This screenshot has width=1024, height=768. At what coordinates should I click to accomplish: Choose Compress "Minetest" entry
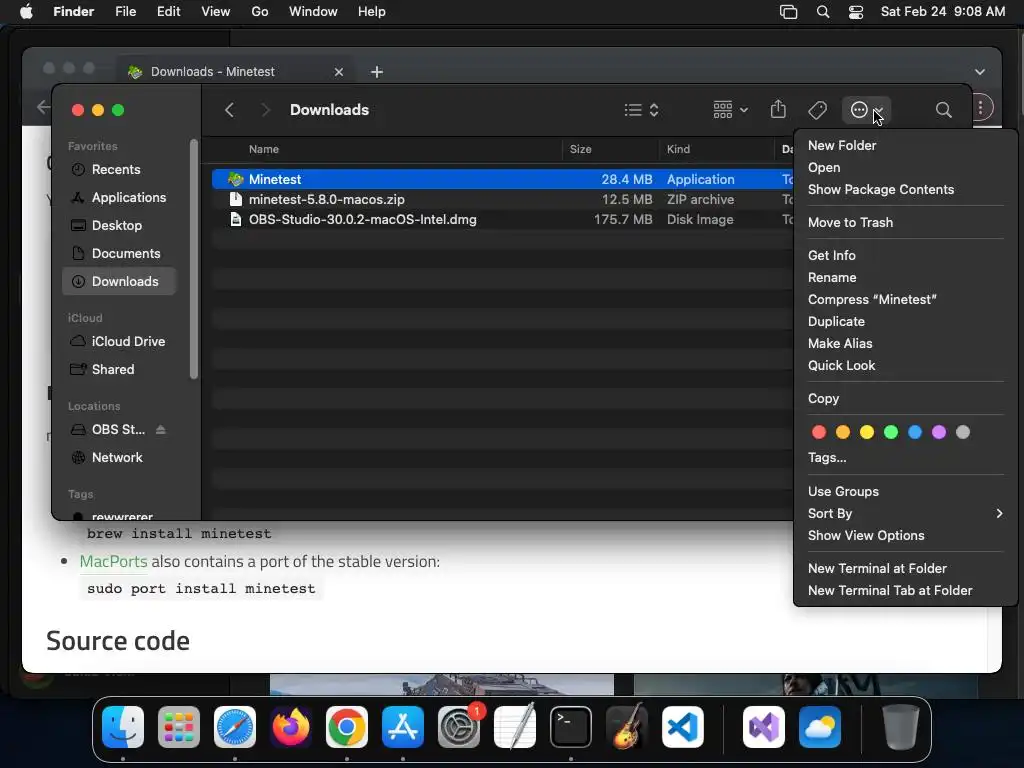pos(905,300)
